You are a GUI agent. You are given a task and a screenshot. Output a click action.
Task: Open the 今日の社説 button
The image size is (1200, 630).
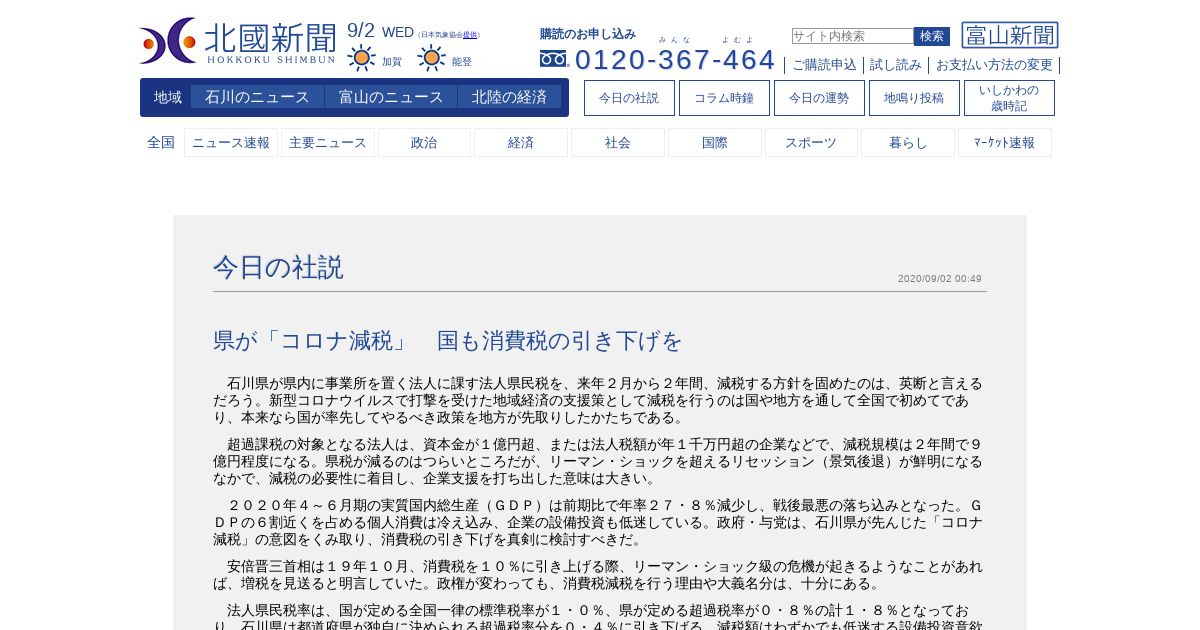[x=629, y=98]
